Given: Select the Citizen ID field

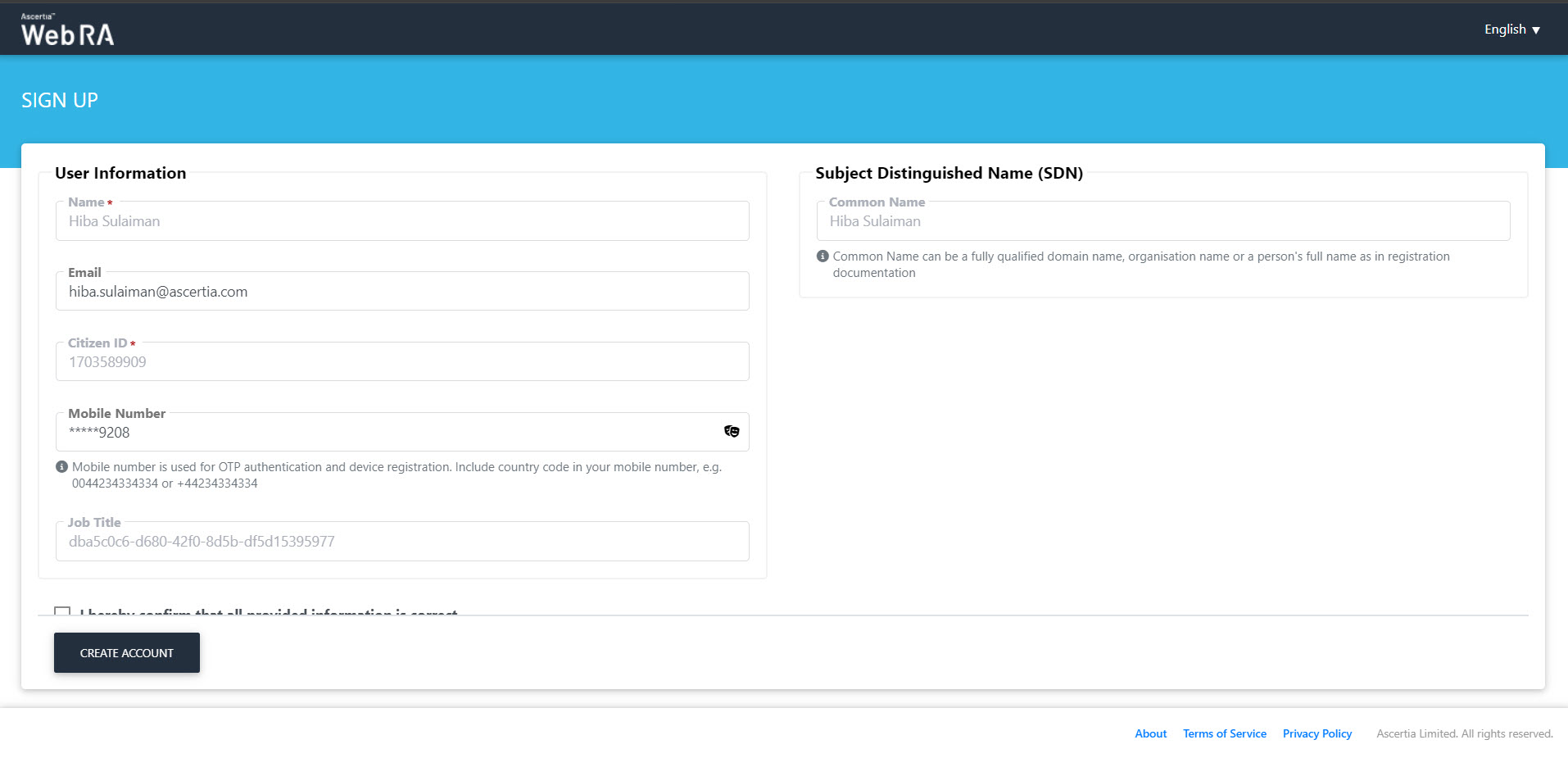Looking at the screenshot, I should pyautogui.click(x=401, y=362).
